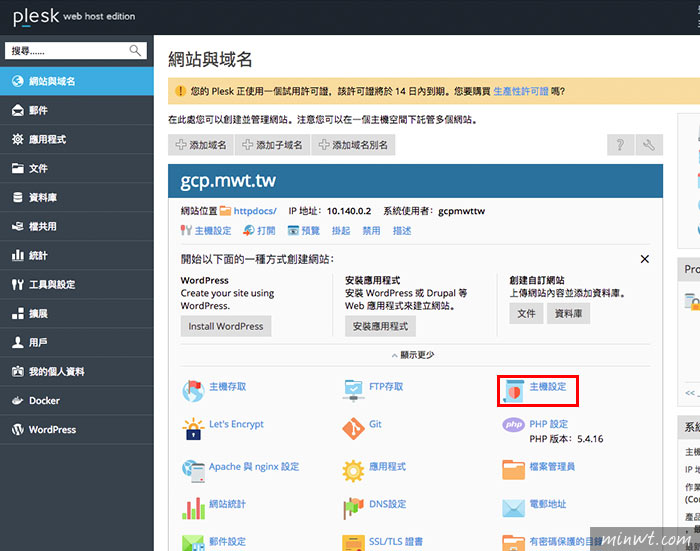This screenshot has width=700, height=551.
Task: Collapse options with 顯示更少
Action: [x=413, y=355]
